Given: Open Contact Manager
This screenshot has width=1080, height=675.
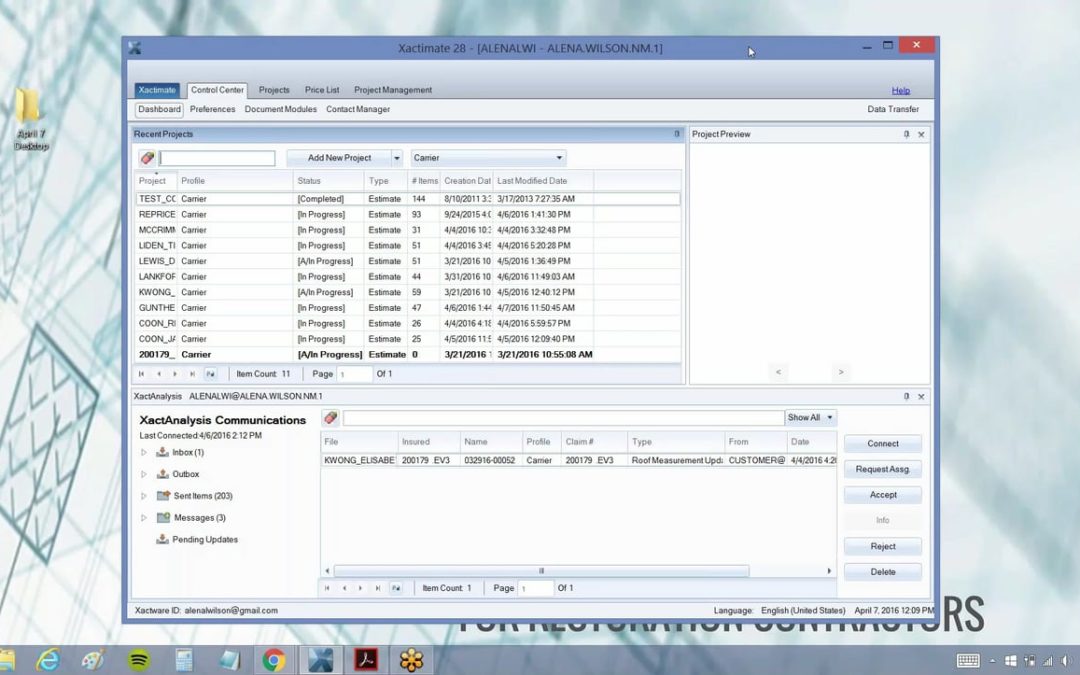Looking at the screenshot, I should tap(357, 110).
